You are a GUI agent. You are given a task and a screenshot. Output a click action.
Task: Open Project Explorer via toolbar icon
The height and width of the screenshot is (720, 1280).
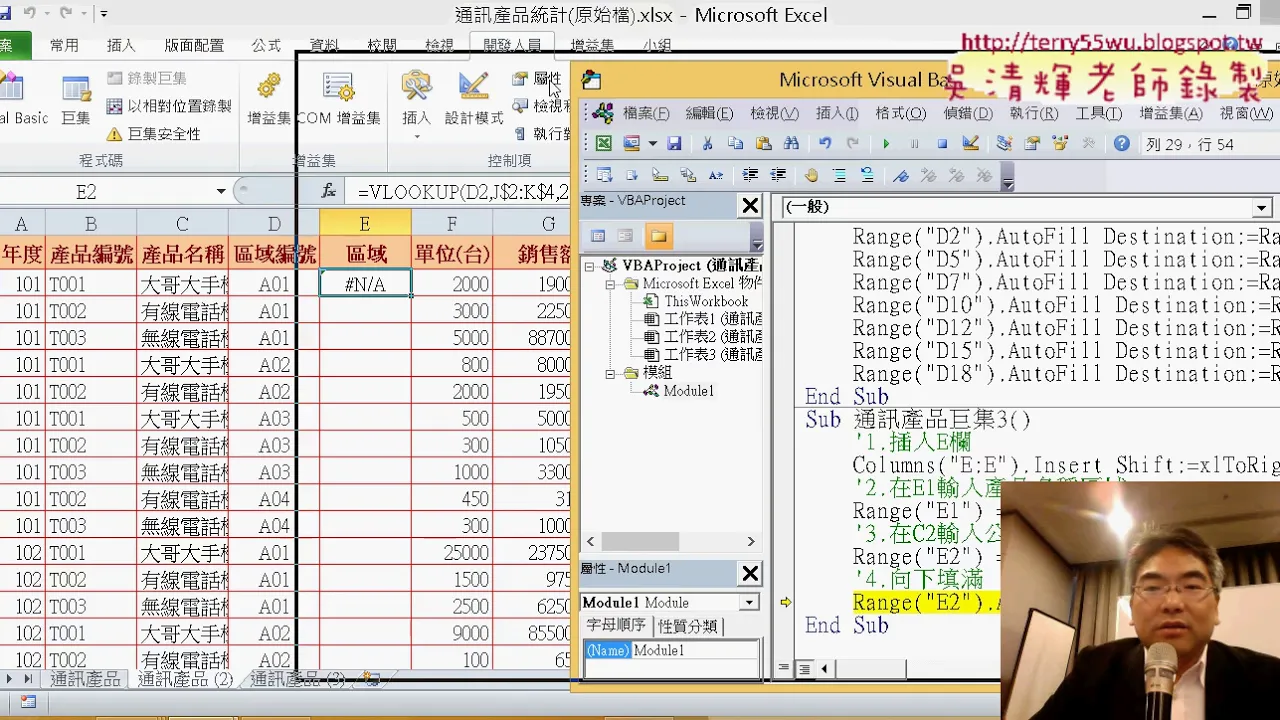point(1003,144)
